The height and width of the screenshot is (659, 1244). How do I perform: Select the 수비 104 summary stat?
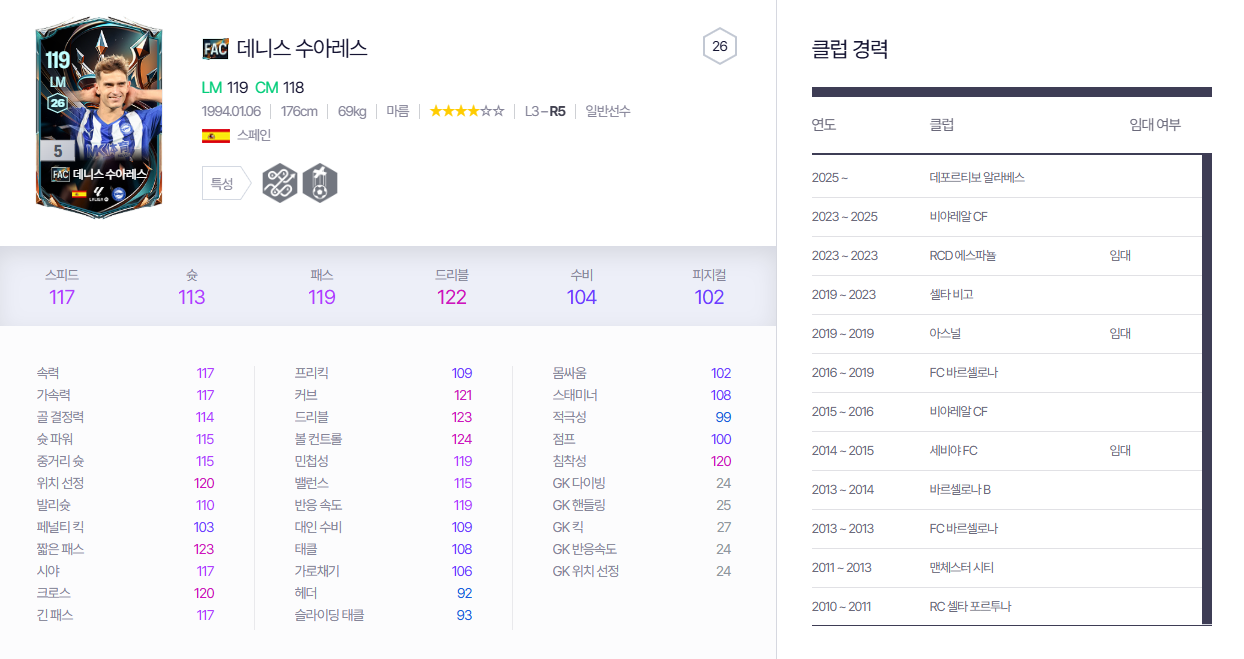582,287
